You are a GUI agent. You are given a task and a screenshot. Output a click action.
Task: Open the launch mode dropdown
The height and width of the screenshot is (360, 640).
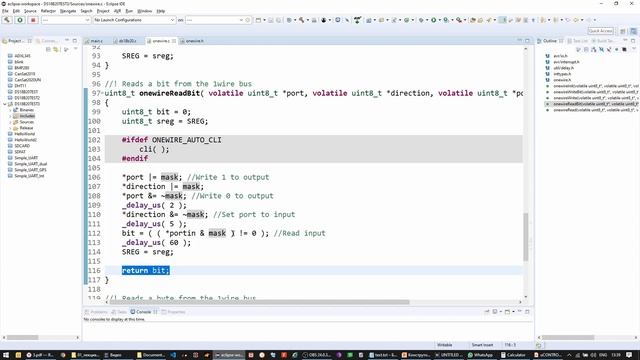(66, 20)
